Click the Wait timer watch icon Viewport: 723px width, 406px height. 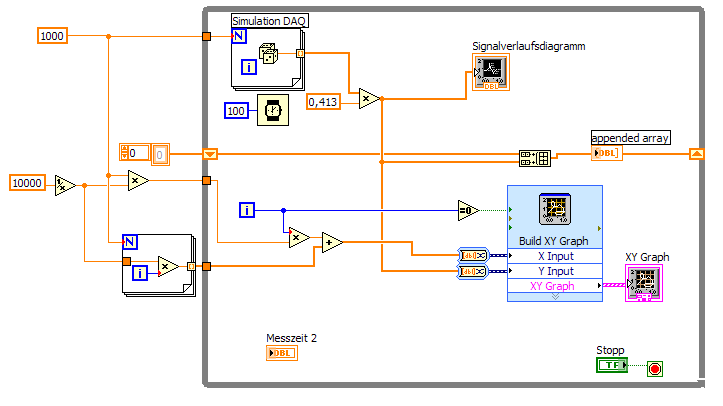click(273, 110)
